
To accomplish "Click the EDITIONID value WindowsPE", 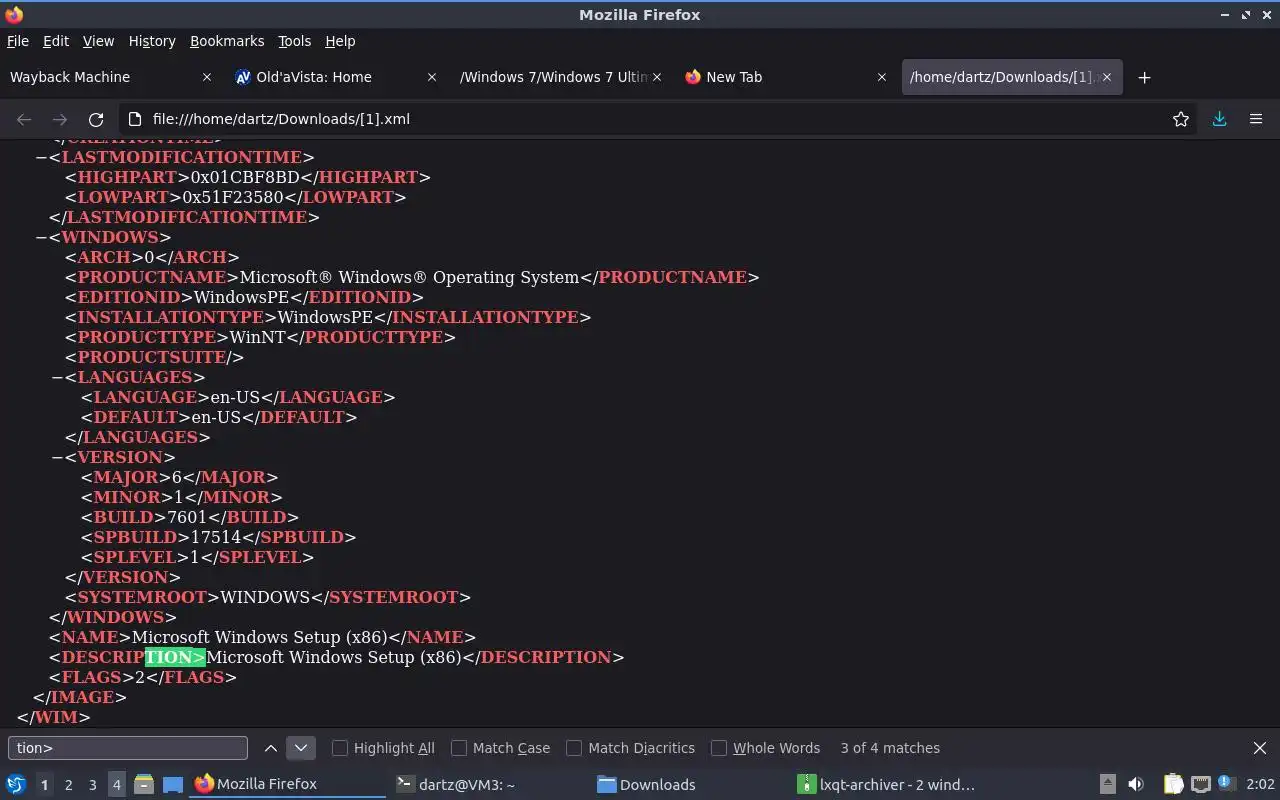I will pos(241,297).
